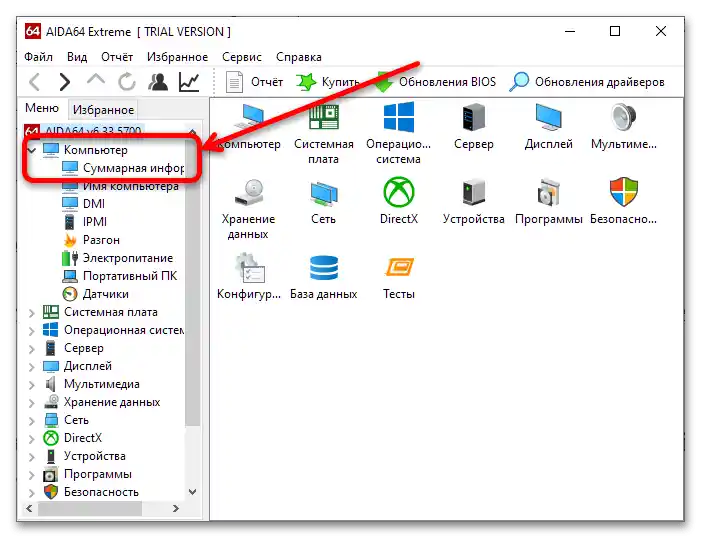The width and height of the screenshot is (701, 538).
Task: Expand the Сеть tree node
Action: pyautogui.click(x=31, y=421)
